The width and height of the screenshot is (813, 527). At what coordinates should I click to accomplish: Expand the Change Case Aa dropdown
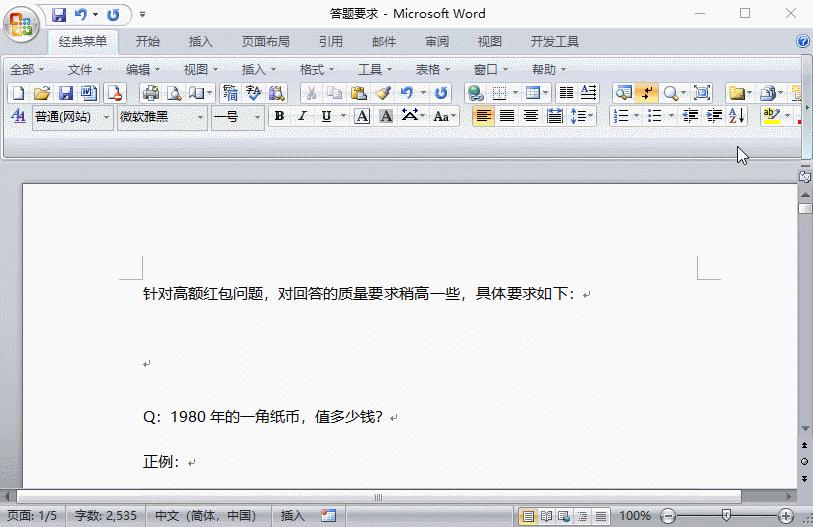454,116
